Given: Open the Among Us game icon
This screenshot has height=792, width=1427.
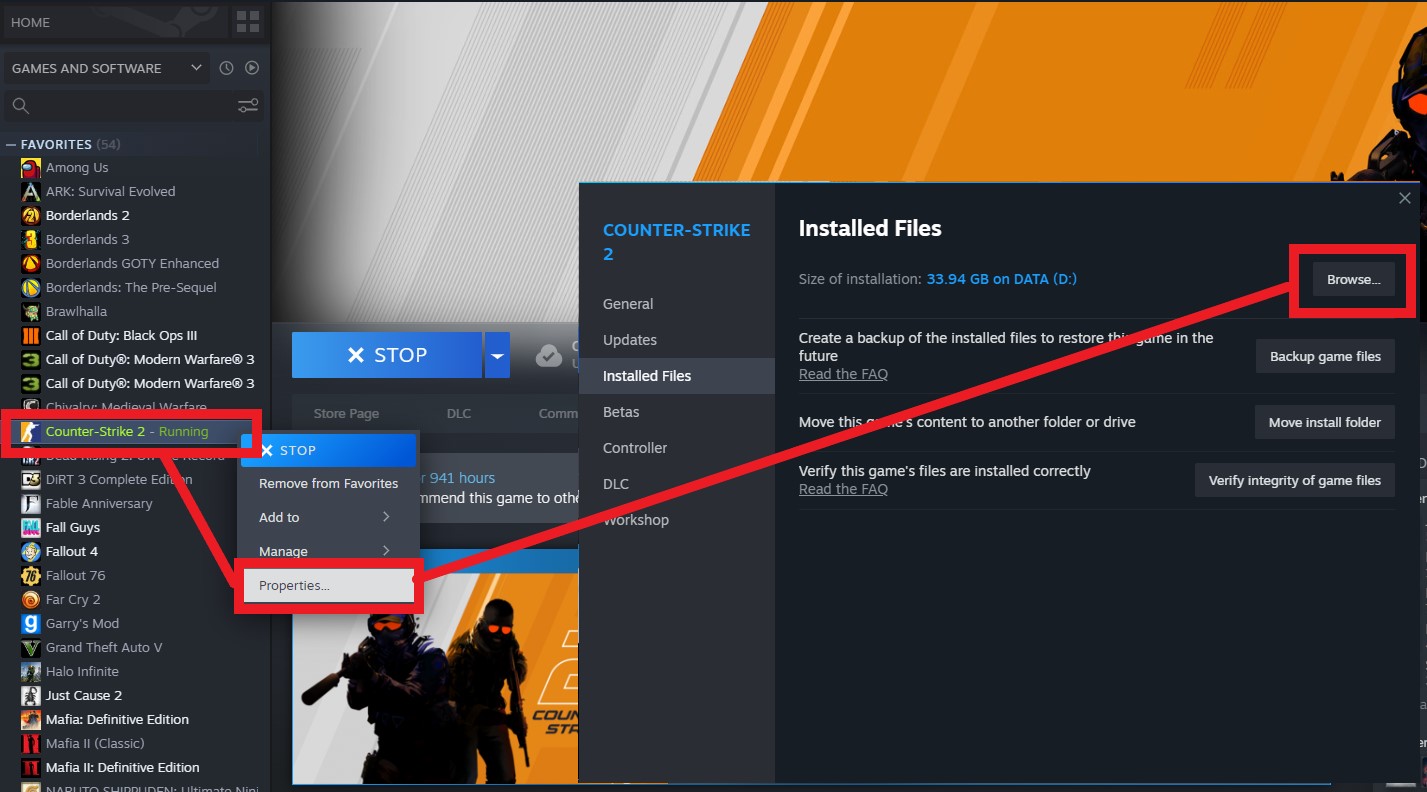Looking at the screenshot, I should tap(30, 168).
